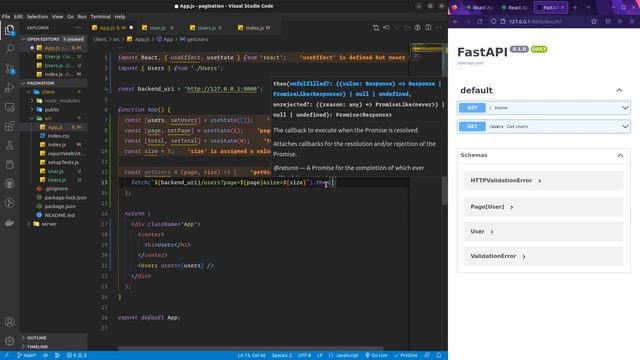640x360 pixels.
Task: Collapse the default API section
Action: [619, 90]
